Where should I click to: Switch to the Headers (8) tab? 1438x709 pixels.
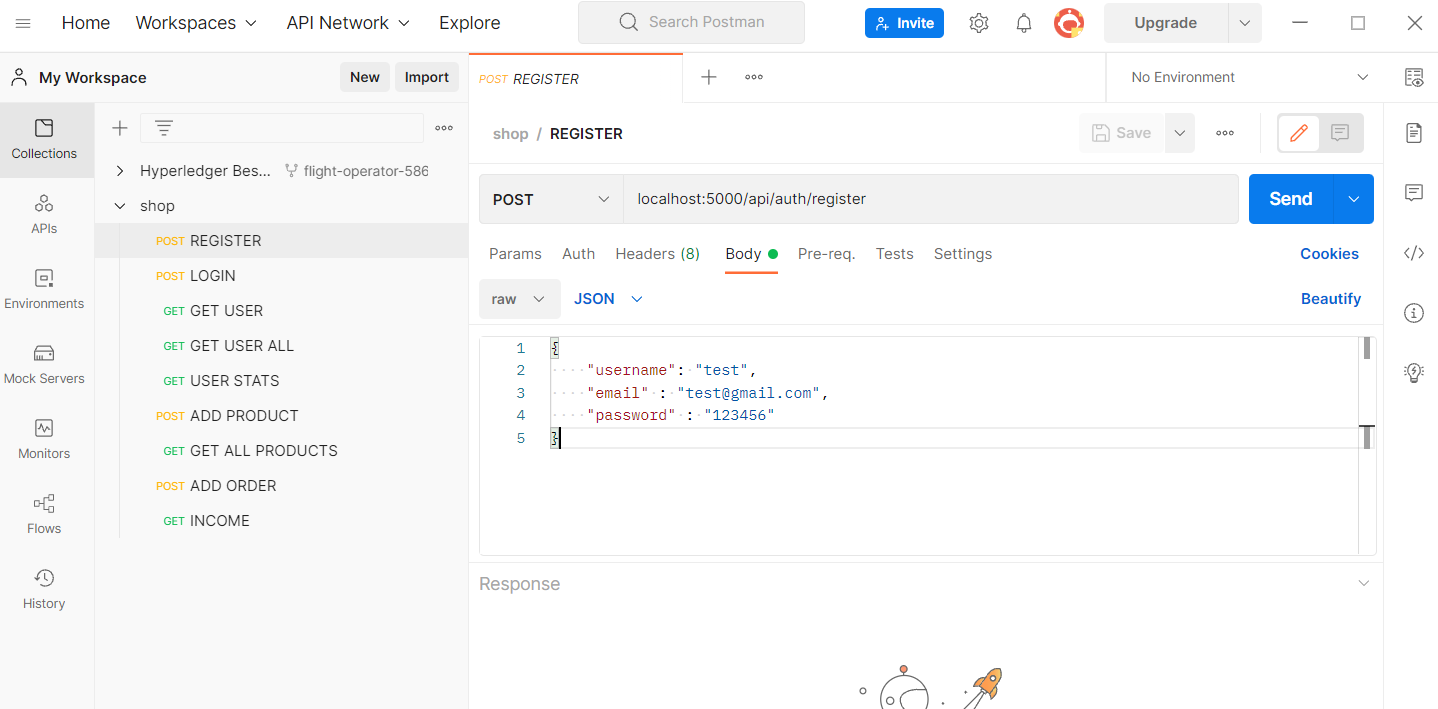pyautogui.click(x=657, y=254)
